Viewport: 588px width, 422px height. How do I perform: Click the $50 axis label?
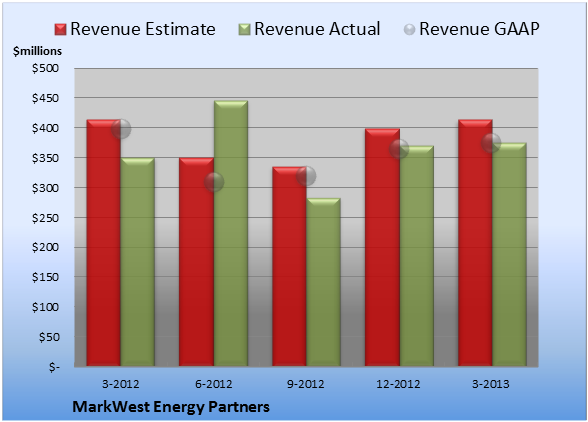tap(49, 337)
